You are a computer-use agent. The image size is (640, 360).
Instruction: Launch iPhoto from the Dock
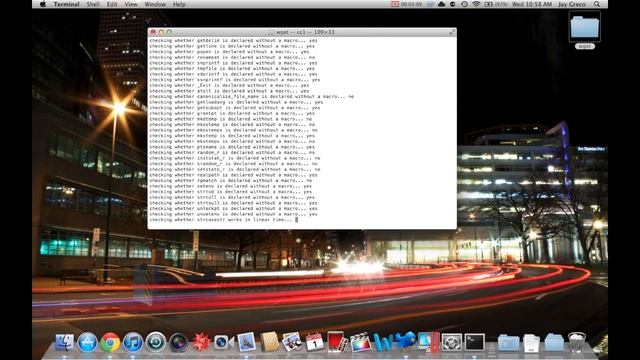click(291, 342)
